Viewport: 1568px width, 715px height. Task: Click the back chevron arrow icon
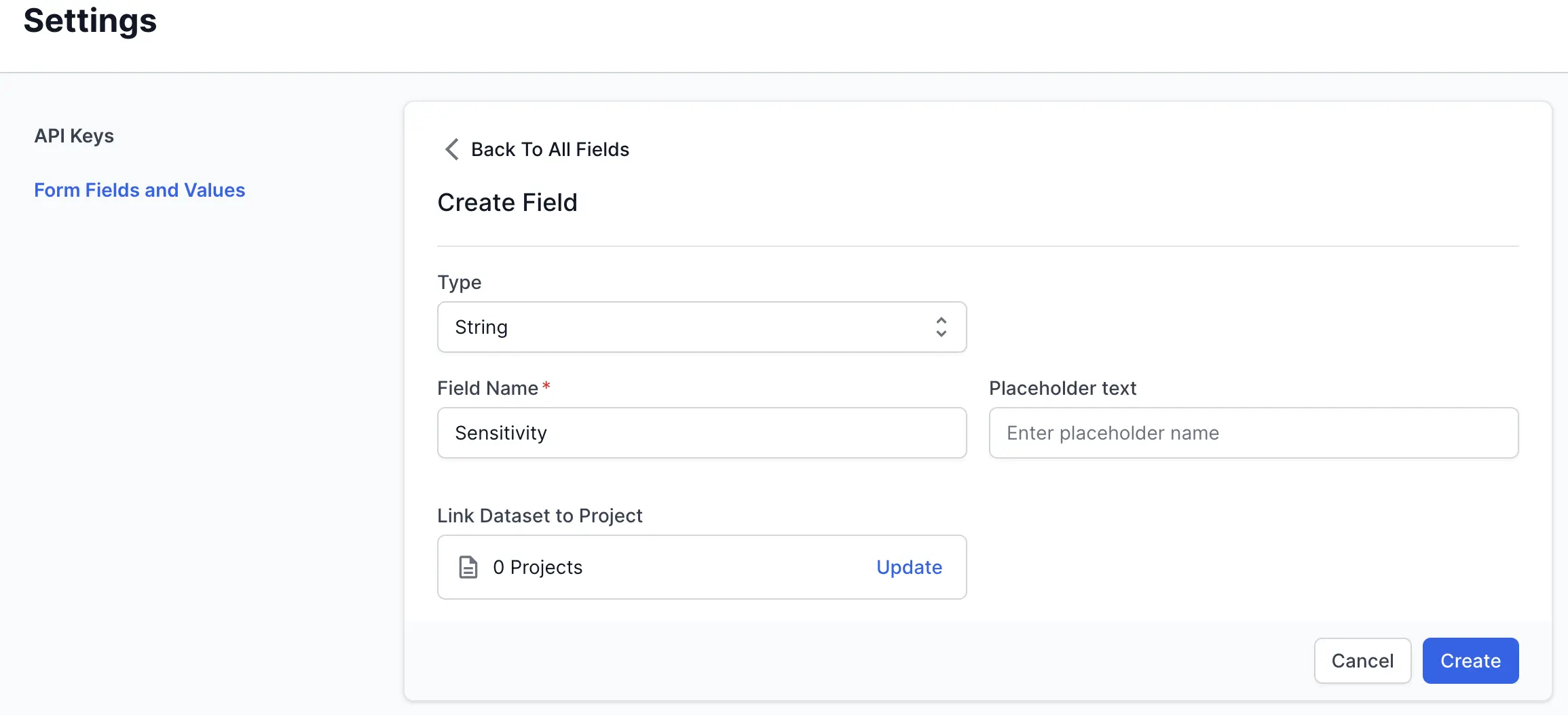[x=452, y=149]
